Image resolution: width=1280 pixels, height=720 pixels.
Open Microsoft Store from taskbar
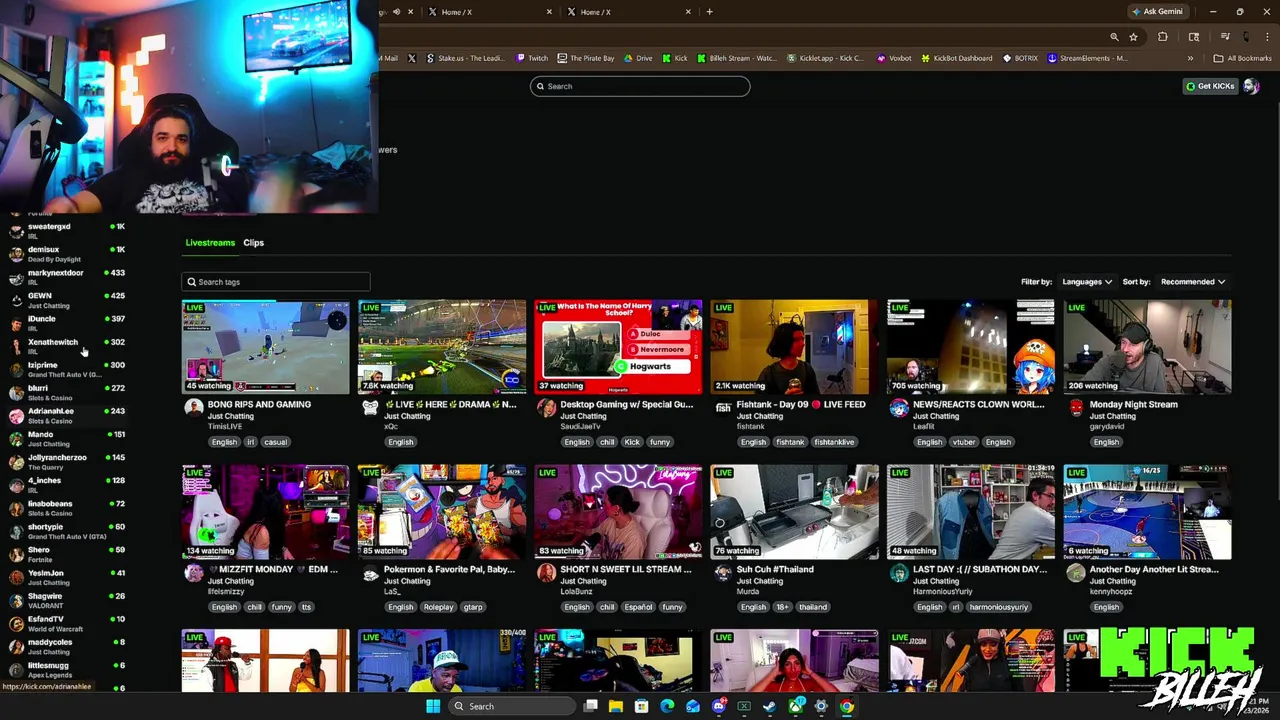click(641, 706)
